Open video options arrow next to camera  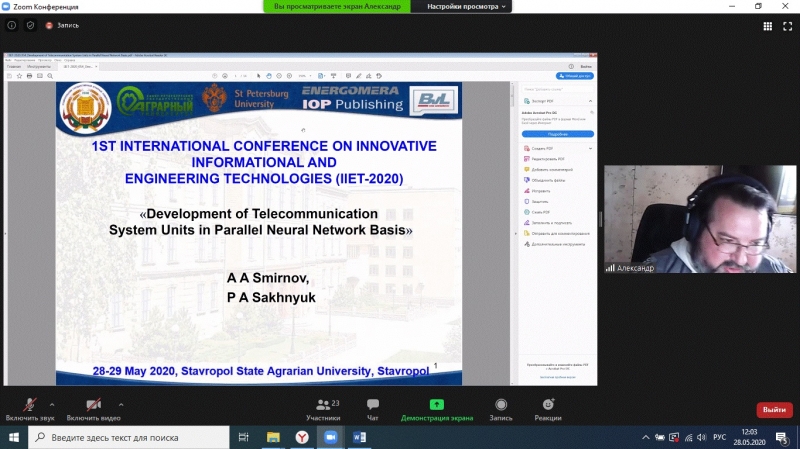121,405
